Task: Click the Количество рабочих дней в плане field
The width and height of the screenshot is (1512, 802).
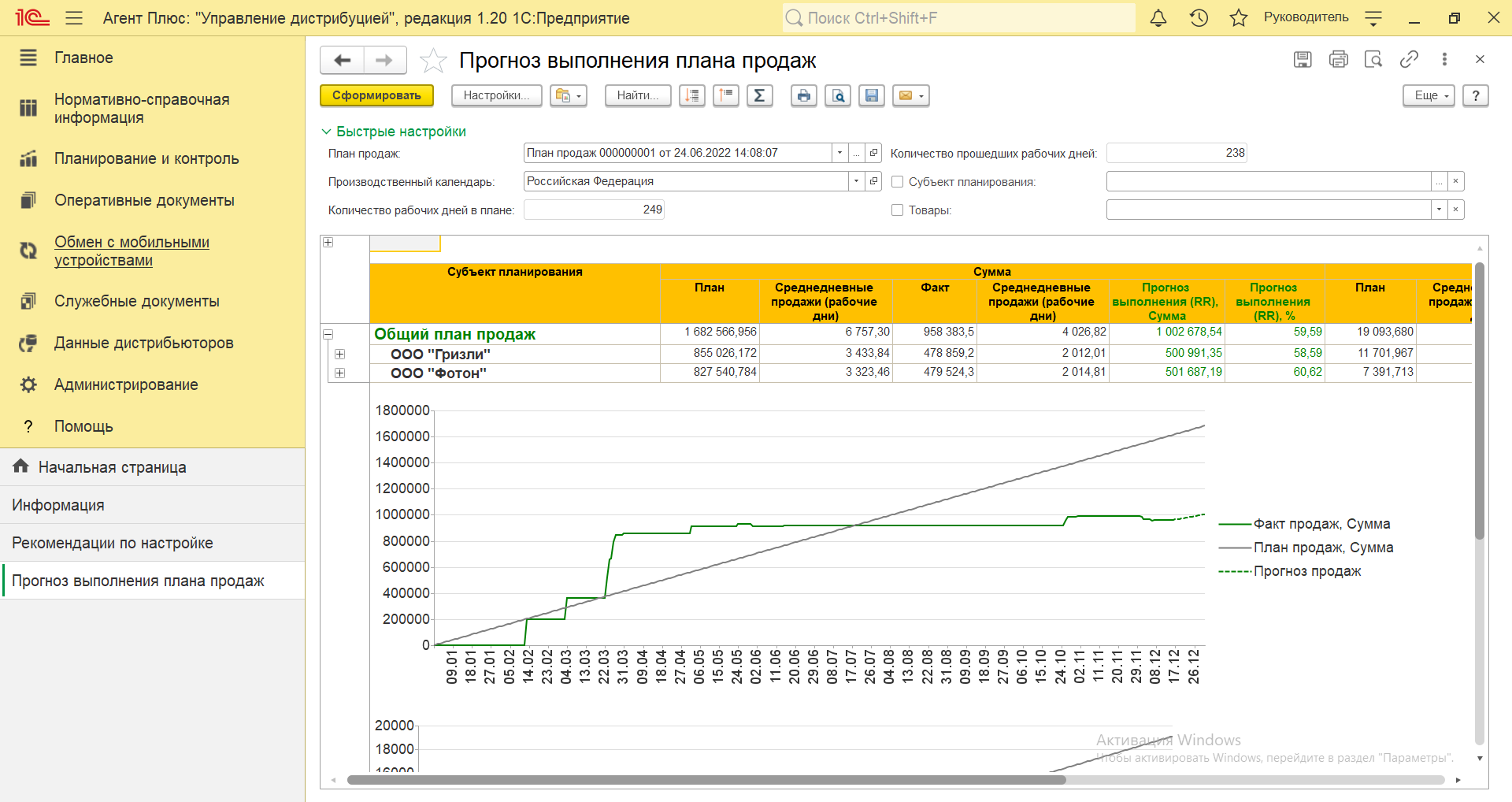Action: pyautogui.click(x=594, y=210)
